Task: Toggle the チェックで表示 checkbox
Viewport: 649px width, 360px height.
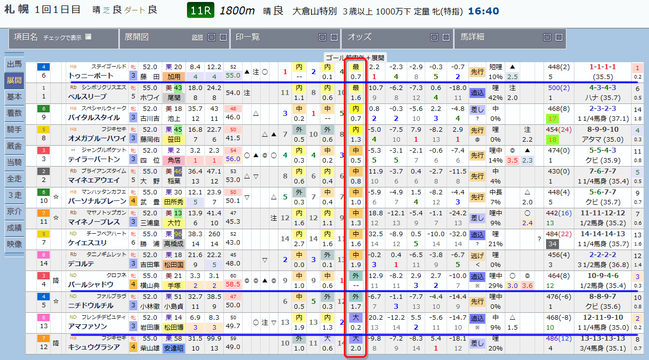Action: 88,37
